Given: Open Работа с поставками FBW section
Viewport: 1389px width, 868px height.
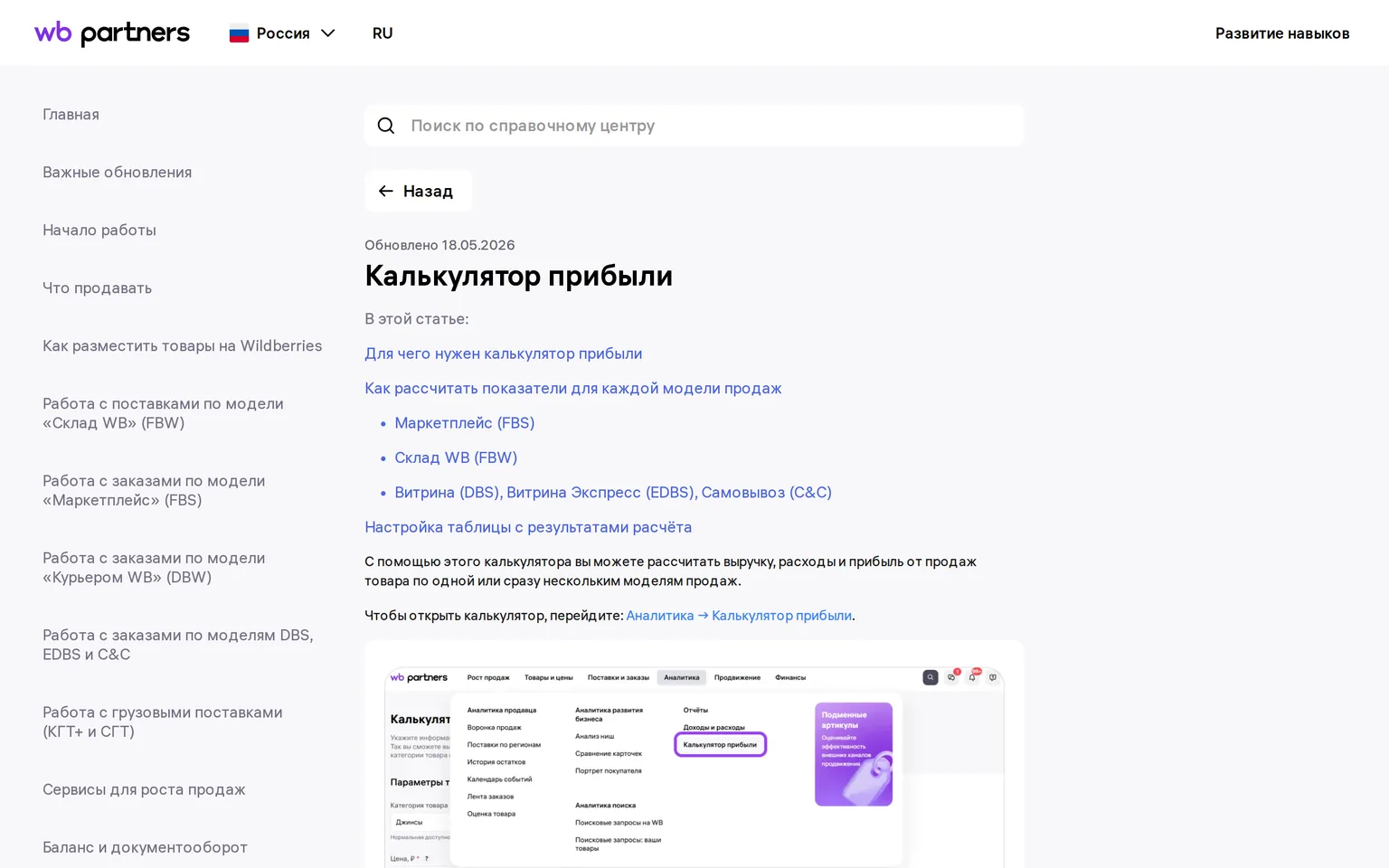Looking at the screenshot, I should (x=163, y=413).
